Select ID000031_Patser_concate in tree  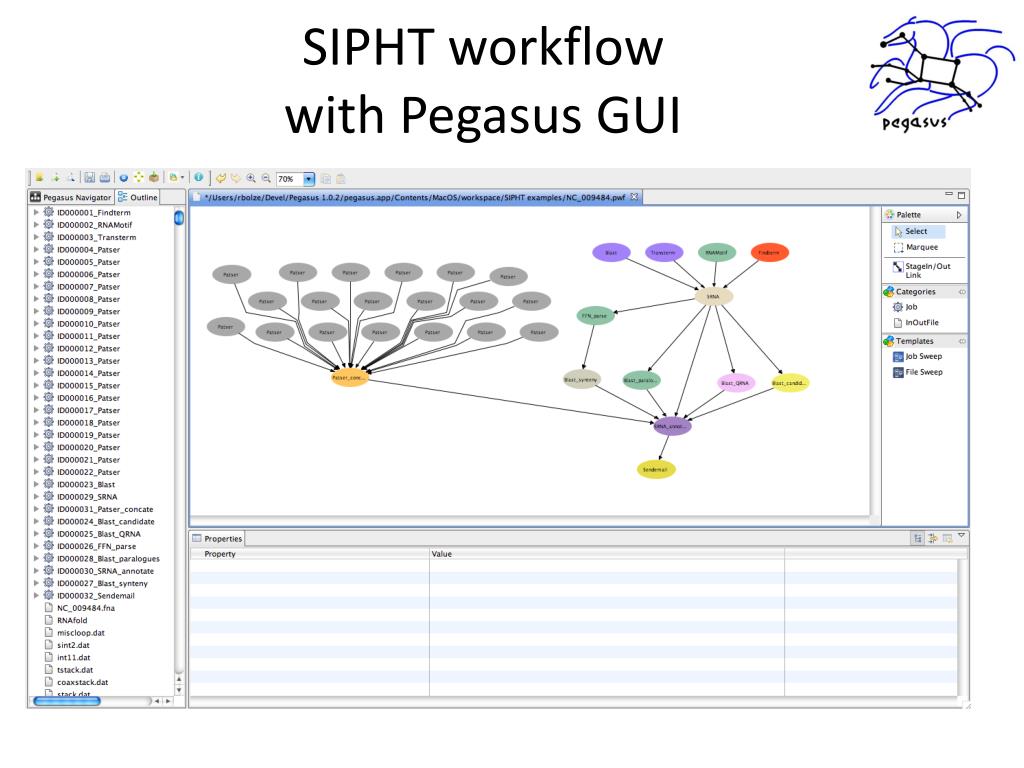point(104,509)
